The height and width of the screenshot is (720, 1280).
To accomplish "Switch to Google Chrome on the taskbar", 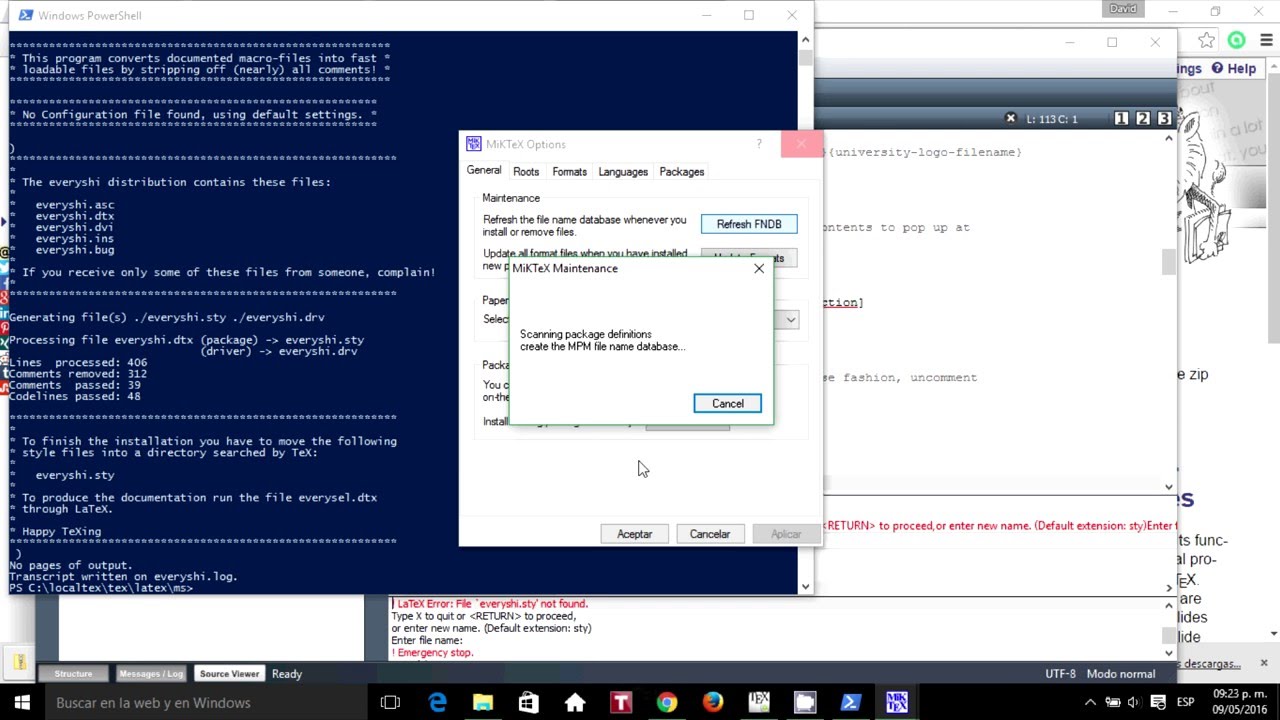I will click(x=667, y=703).
